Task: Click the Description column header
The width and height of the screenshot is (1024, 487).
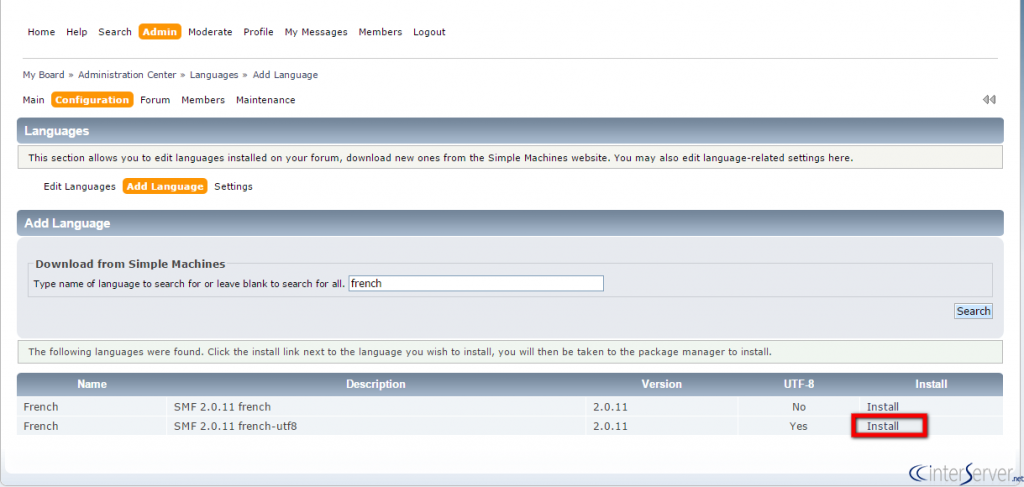Action: click(x=376, y=385)
